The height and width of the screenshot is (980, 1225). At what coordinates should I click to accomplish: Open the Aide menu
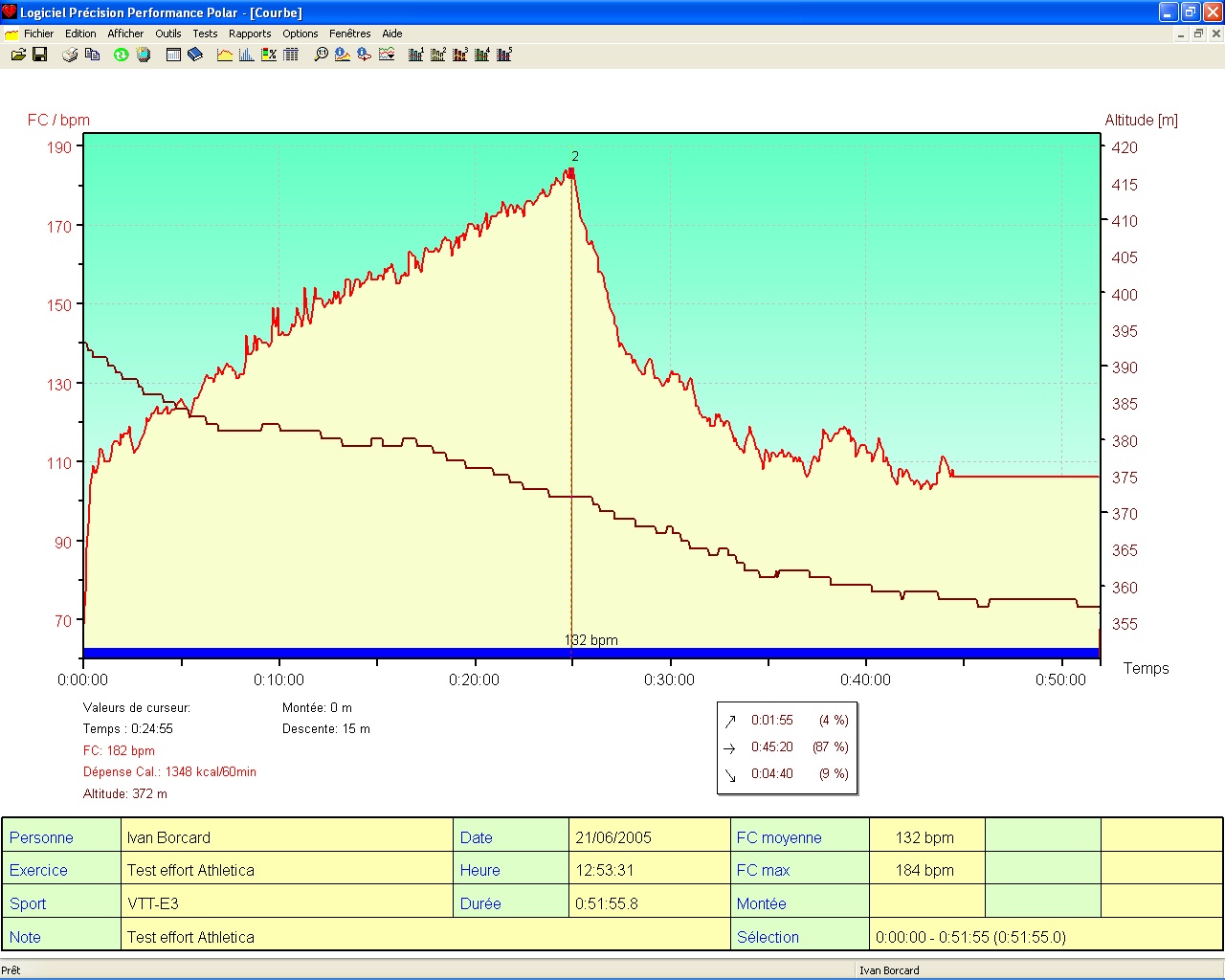click(392, 33)
